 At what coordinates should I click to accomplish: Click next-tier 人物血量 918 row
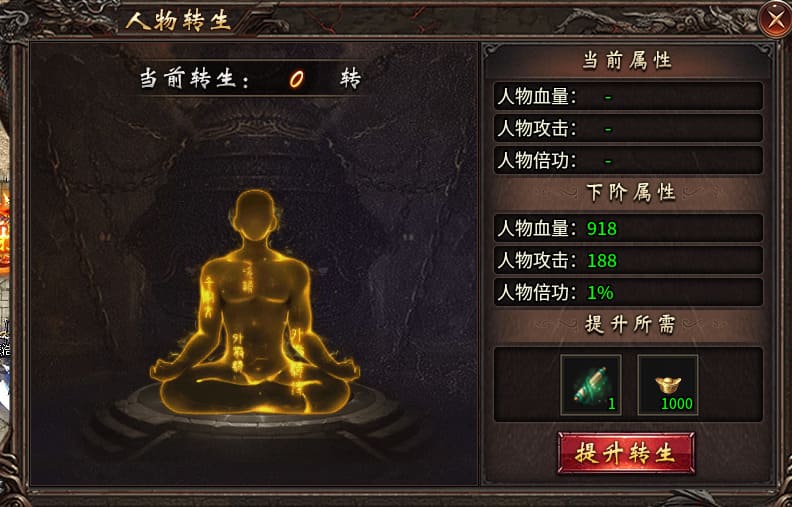(628, 228)
